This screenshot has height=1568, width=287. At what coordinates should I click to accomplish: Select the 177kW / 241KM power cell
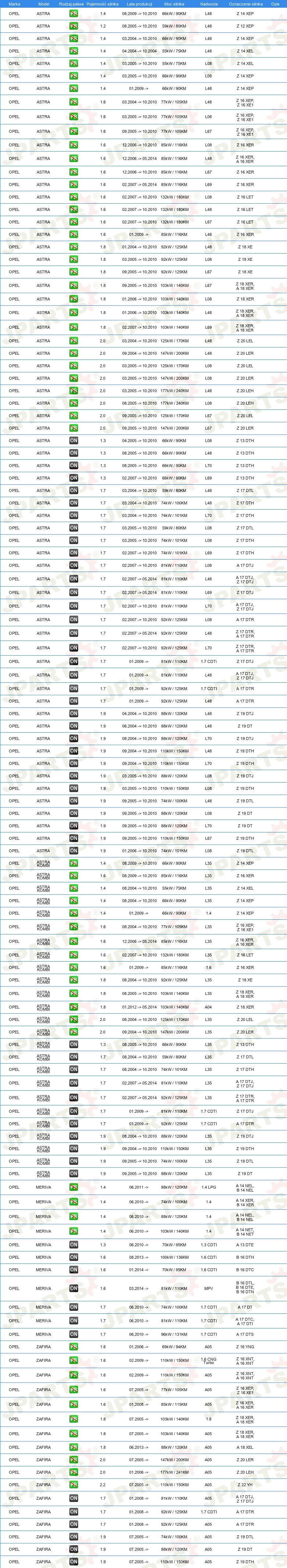click(174, 1473)
